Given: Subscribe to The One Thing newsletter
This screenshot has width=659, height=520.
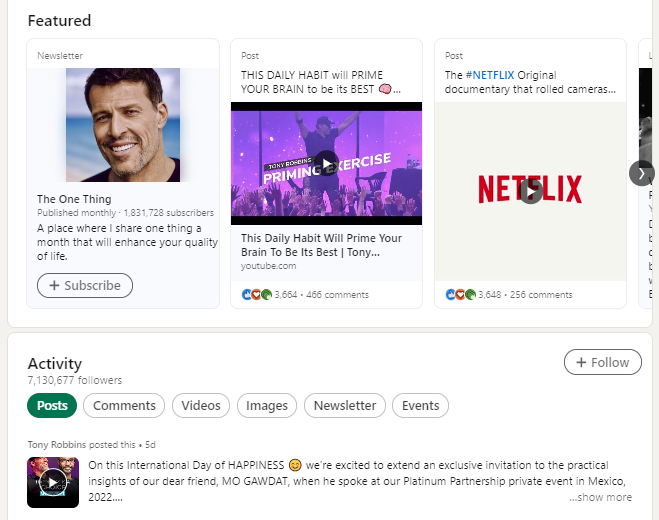Looking at the screenshot, I should [x=85, y=285].
